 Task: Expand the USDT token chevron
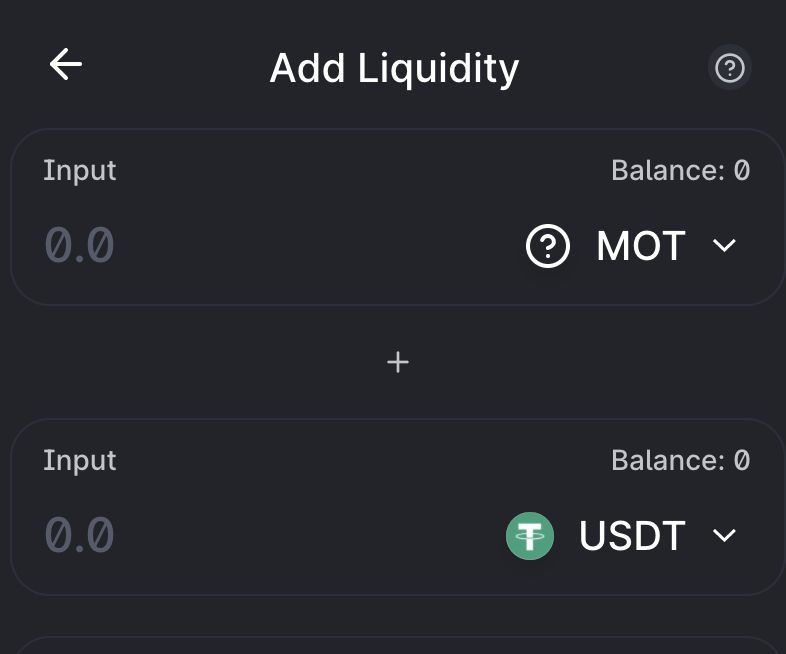click(724, 536)
